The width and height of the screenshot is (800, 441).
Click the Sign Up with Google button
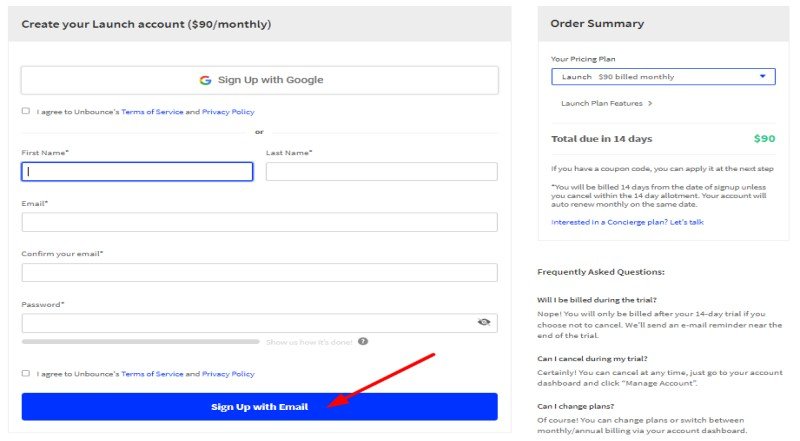coord(260,80)
